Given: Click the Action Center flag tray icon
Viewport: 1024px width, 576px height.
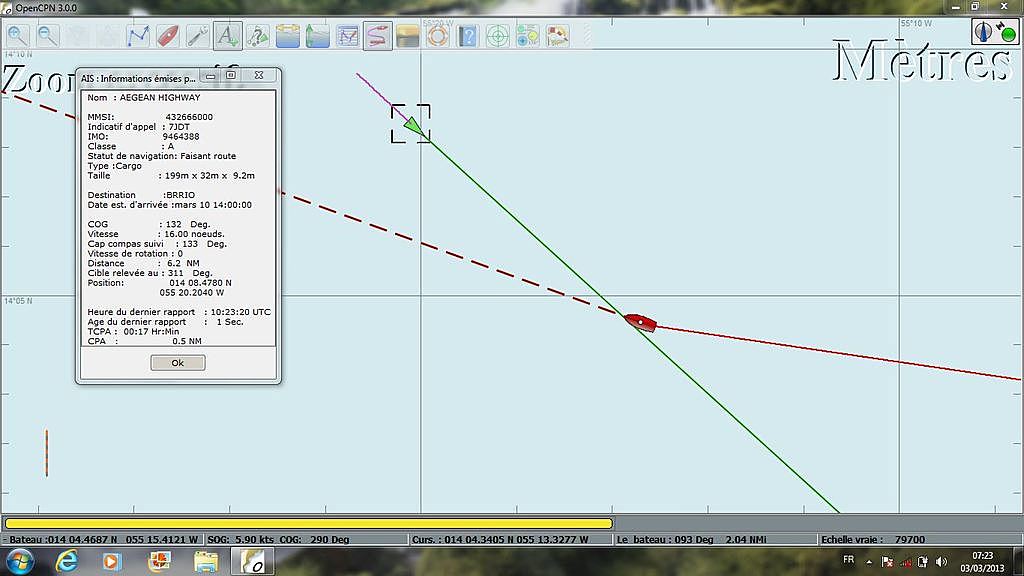Looking at the screenshot, I should (887, 562).
